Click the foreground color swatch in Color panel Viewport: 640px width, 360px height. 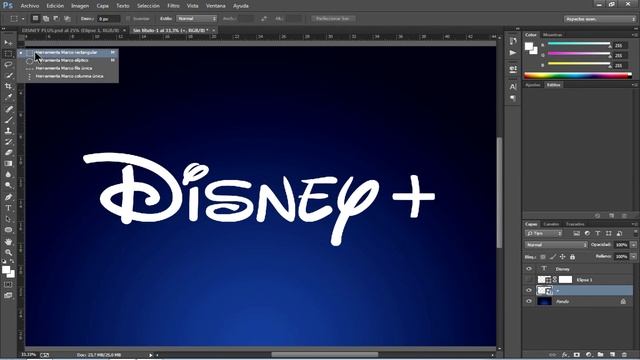click(x=529, y=46)
